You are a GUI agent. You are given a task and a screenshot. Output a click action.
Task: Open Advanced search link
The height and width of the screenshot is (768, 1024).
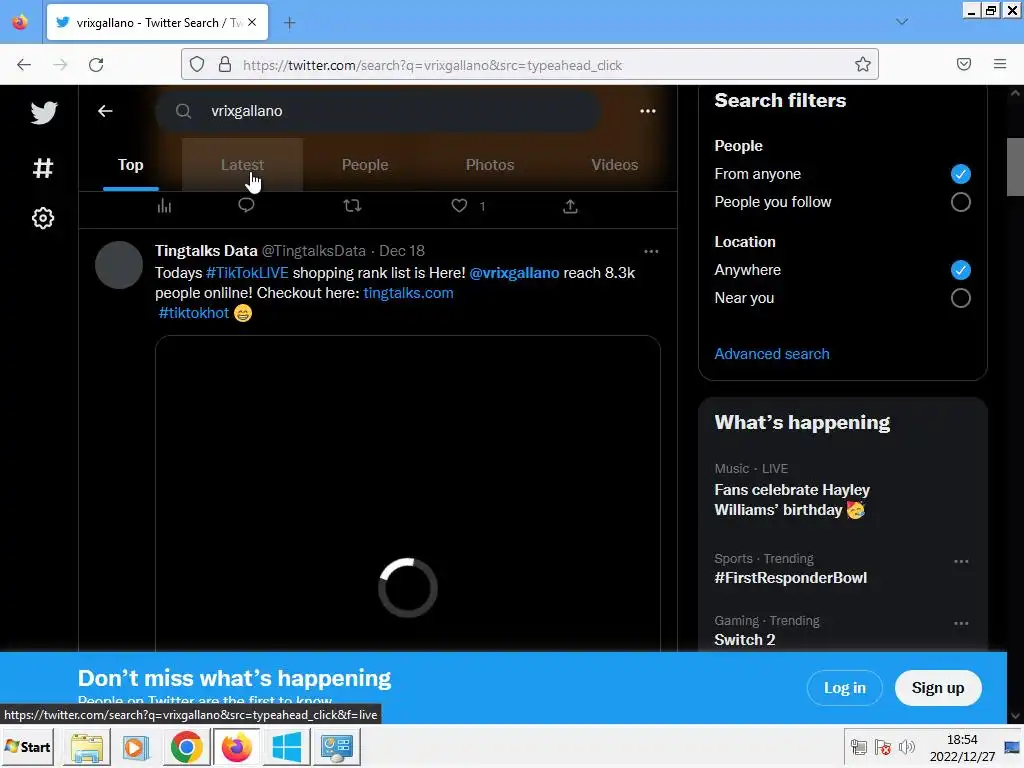point(772,353)
